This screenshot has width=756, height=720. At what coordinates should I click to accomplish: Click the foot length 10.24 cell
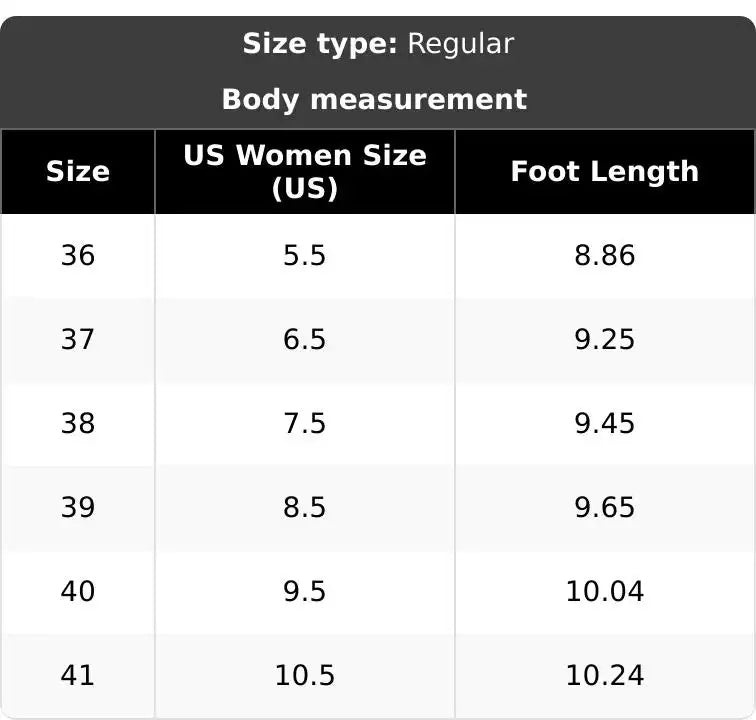(x=605, y=675)
